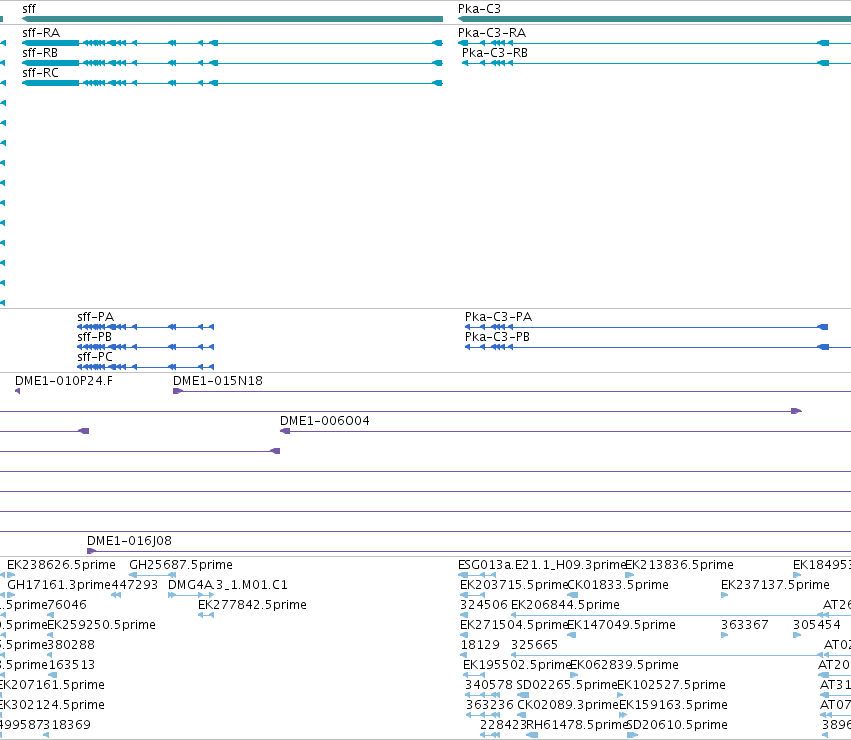Open the Pka-C3-RB transcript label

494,53
